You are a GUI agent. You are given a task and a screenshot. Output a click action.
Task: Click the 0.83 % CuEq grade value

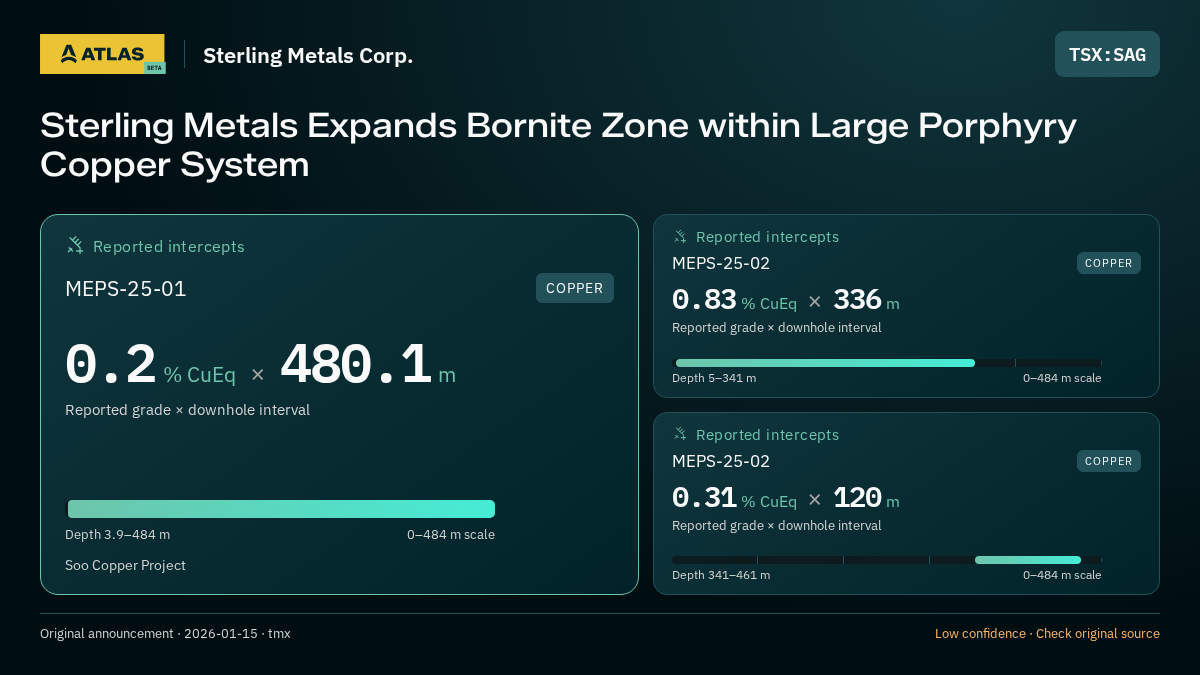[734, 300]
